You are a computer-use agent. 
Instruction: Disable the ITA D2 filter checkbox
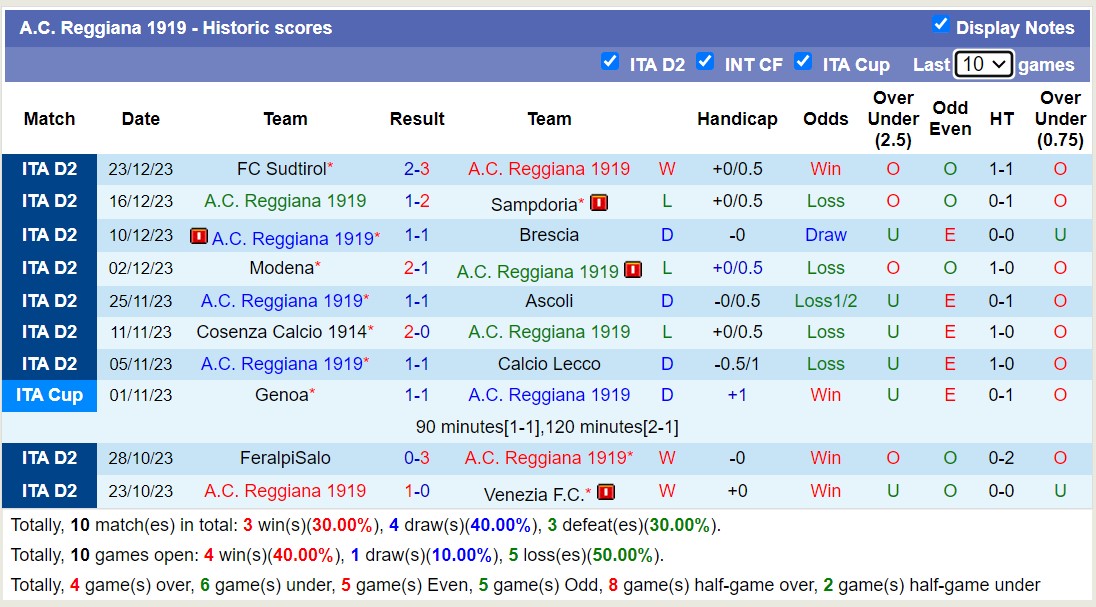610,62
